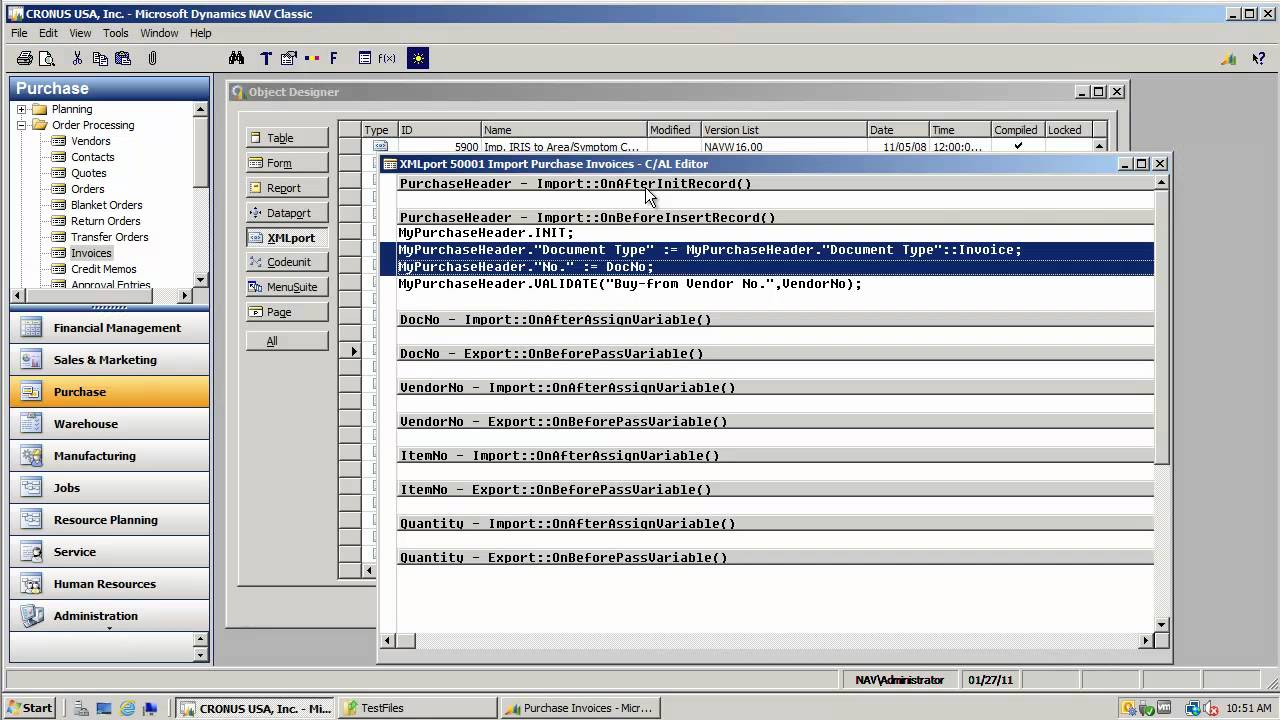Switch to Human Resources menu
The width and height of the screenshot is (1280, 720).
coord(110,584)
